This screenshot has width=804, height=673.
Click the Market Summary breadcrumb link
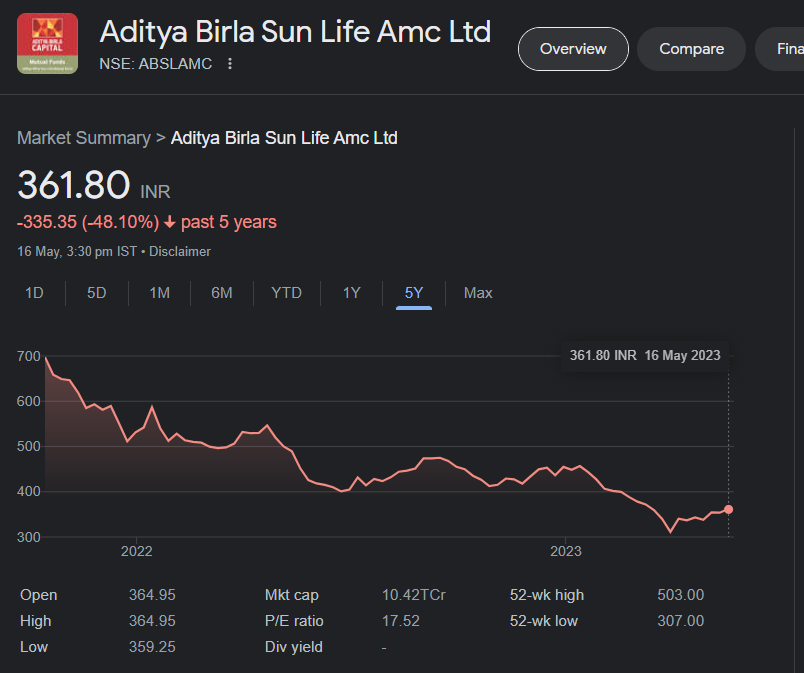[83, 138]
